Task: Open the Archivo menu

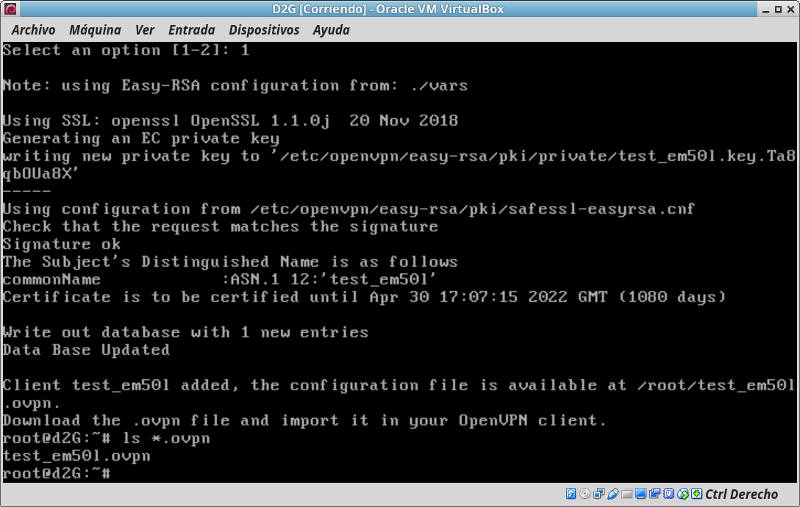Action: pyautogui.click(x=33, y=30)
